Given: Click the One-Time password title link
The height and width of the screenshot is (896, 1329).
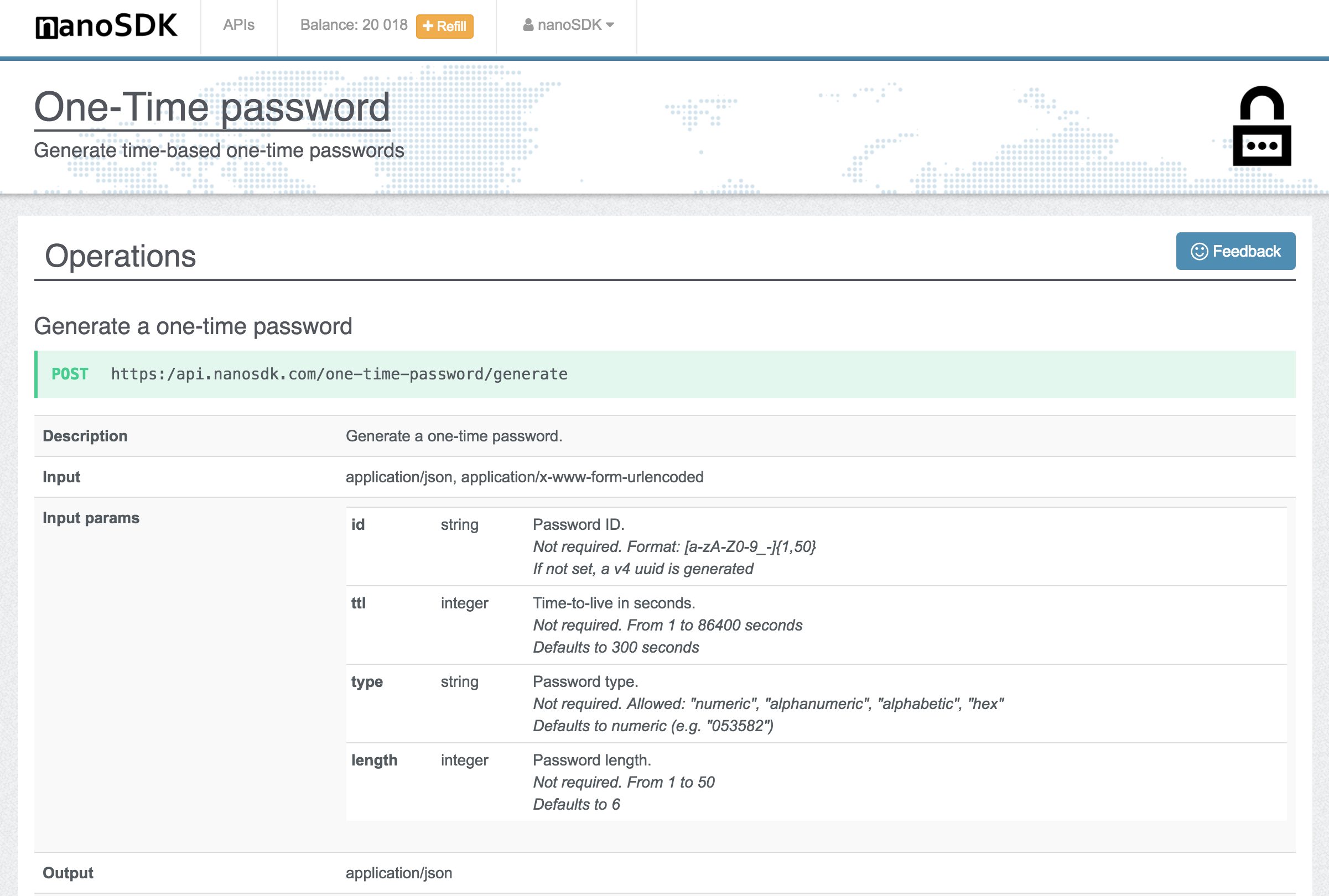Looking at the screenshot, I should click(x=211, y=107).
